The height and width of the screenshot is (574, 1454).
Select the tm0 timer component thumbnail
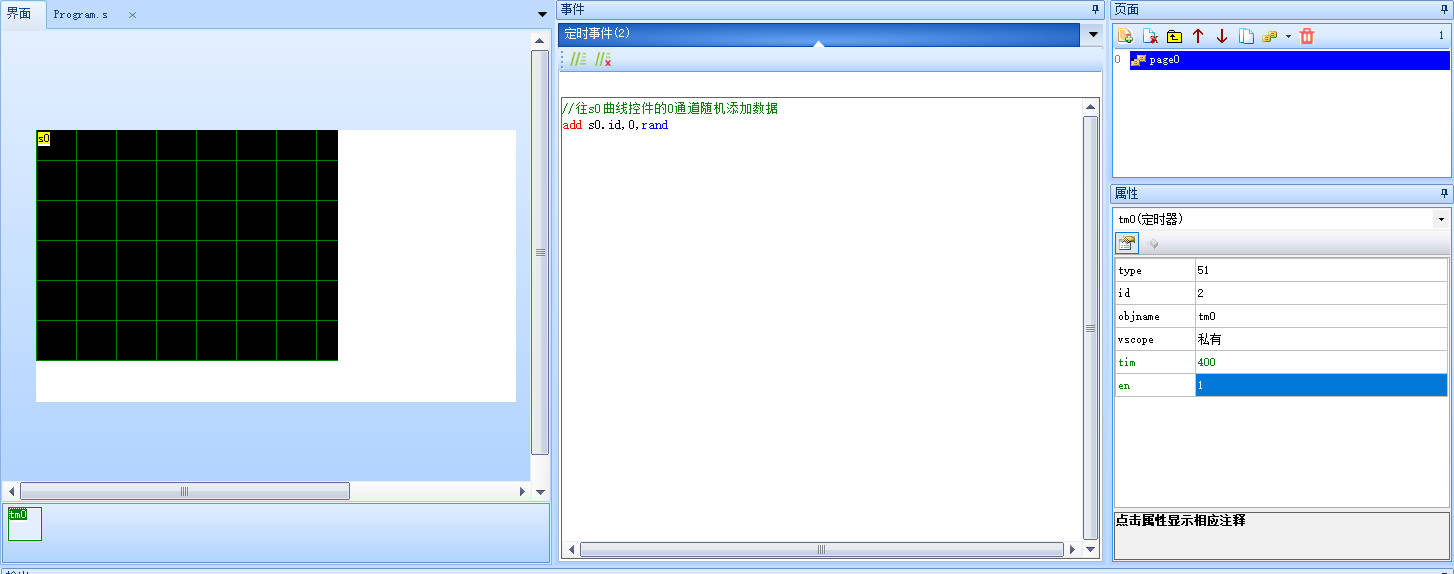click(x=25, y=523)
